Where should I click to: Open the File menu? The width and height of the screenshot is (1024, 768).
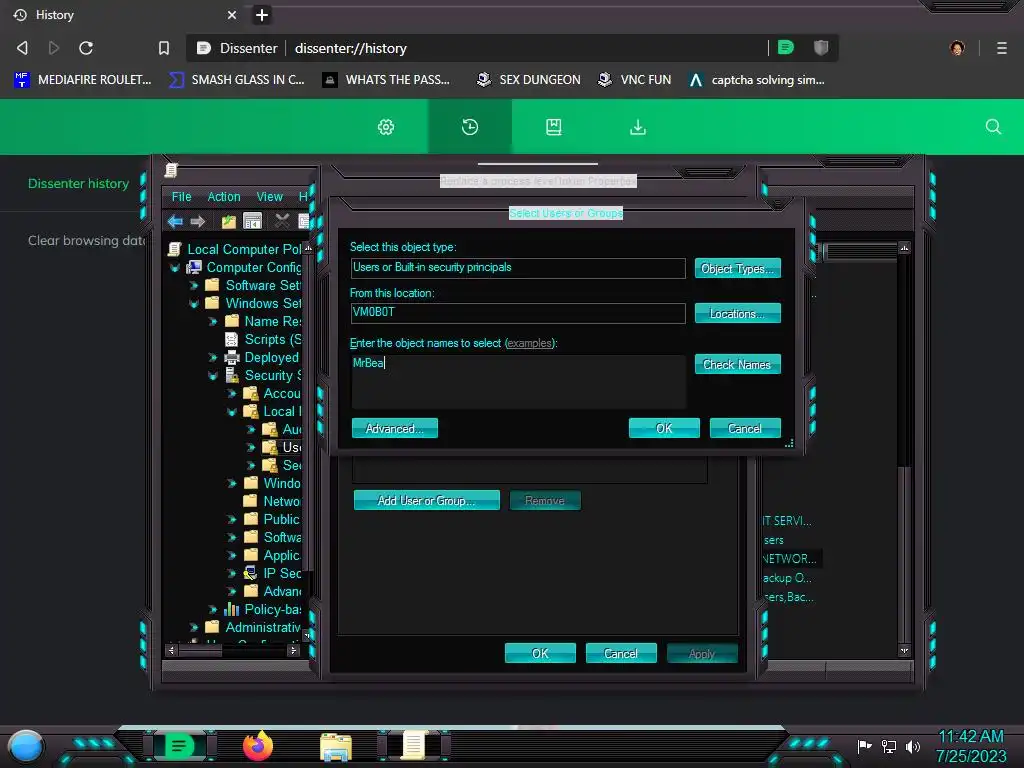click(x=182, y=197)
